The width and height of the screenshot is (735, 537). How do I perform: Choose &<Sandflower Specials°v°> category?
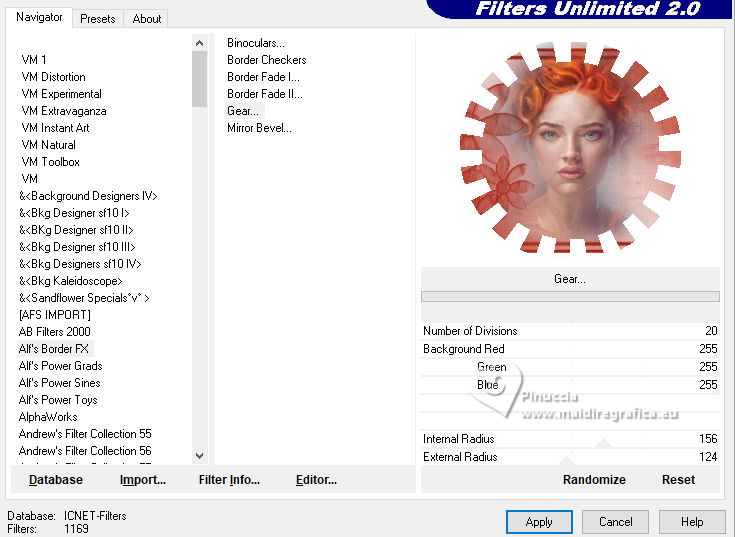coord(84,298)
